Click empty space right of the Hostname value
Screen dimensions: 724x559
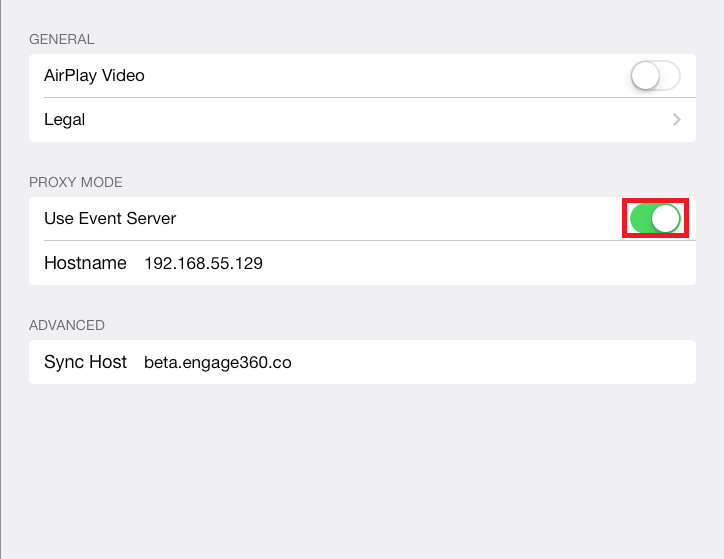coord(480,264)
